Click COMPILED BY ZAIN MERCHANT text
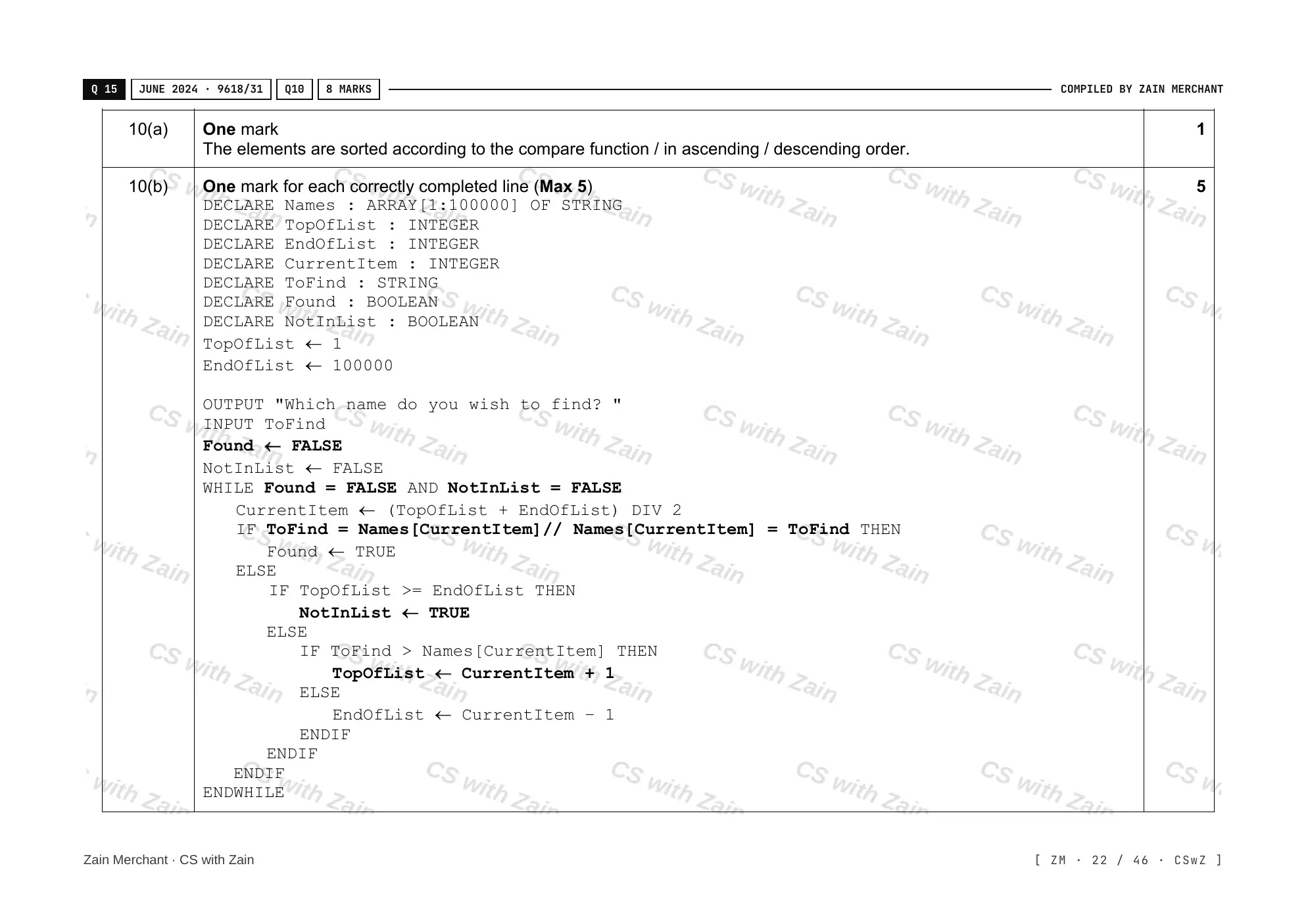Image resolution: width=1308 pixels, height=924 pixels. pos(1142,89)
